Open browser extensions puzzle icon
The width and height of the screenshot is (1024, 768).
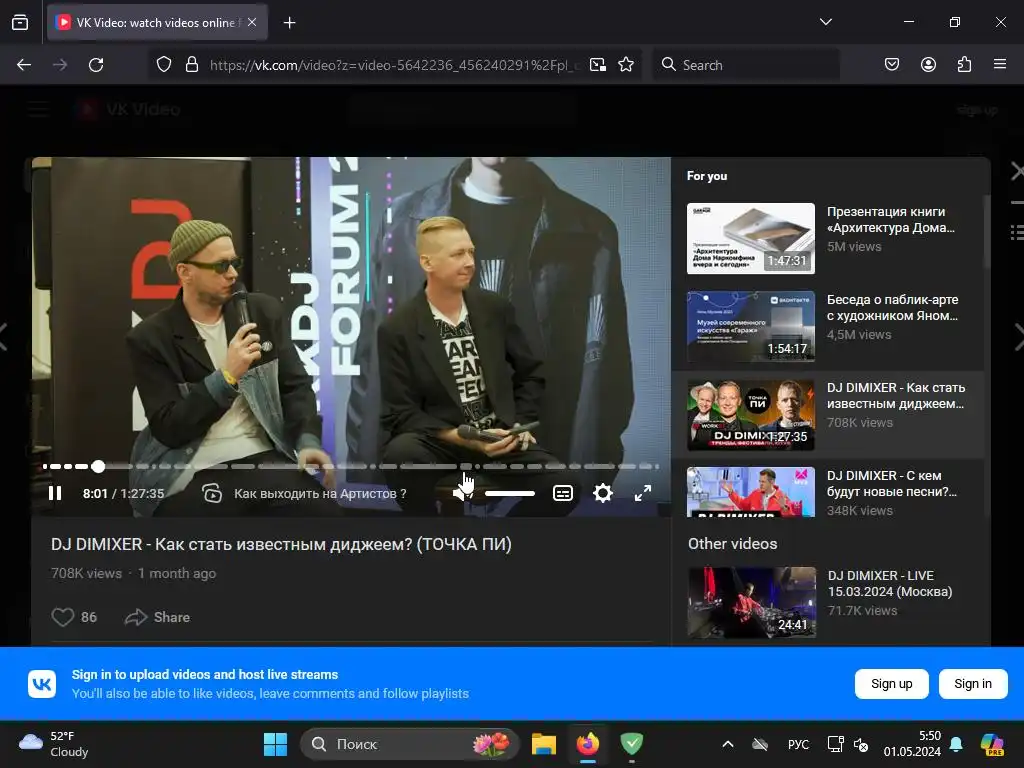[965, 64]
